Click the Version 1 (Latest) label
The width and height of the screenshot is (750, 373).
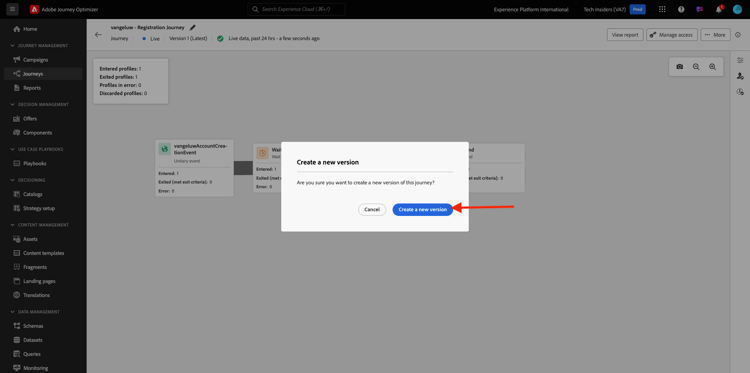coord(188,38)
